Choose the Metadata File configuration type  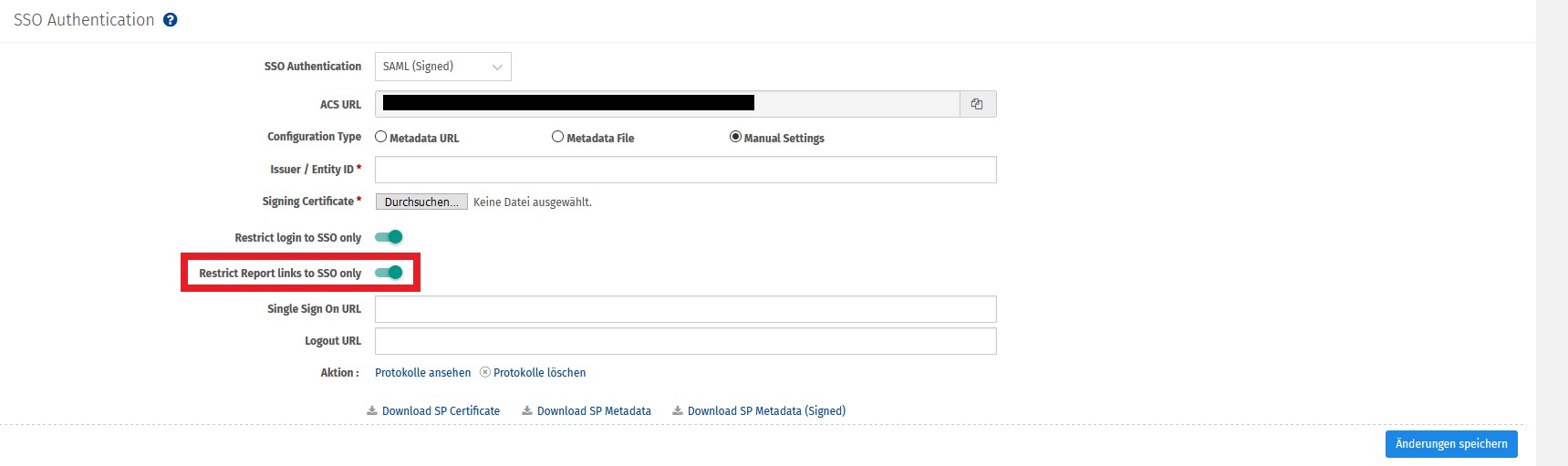tap(557, 137)
